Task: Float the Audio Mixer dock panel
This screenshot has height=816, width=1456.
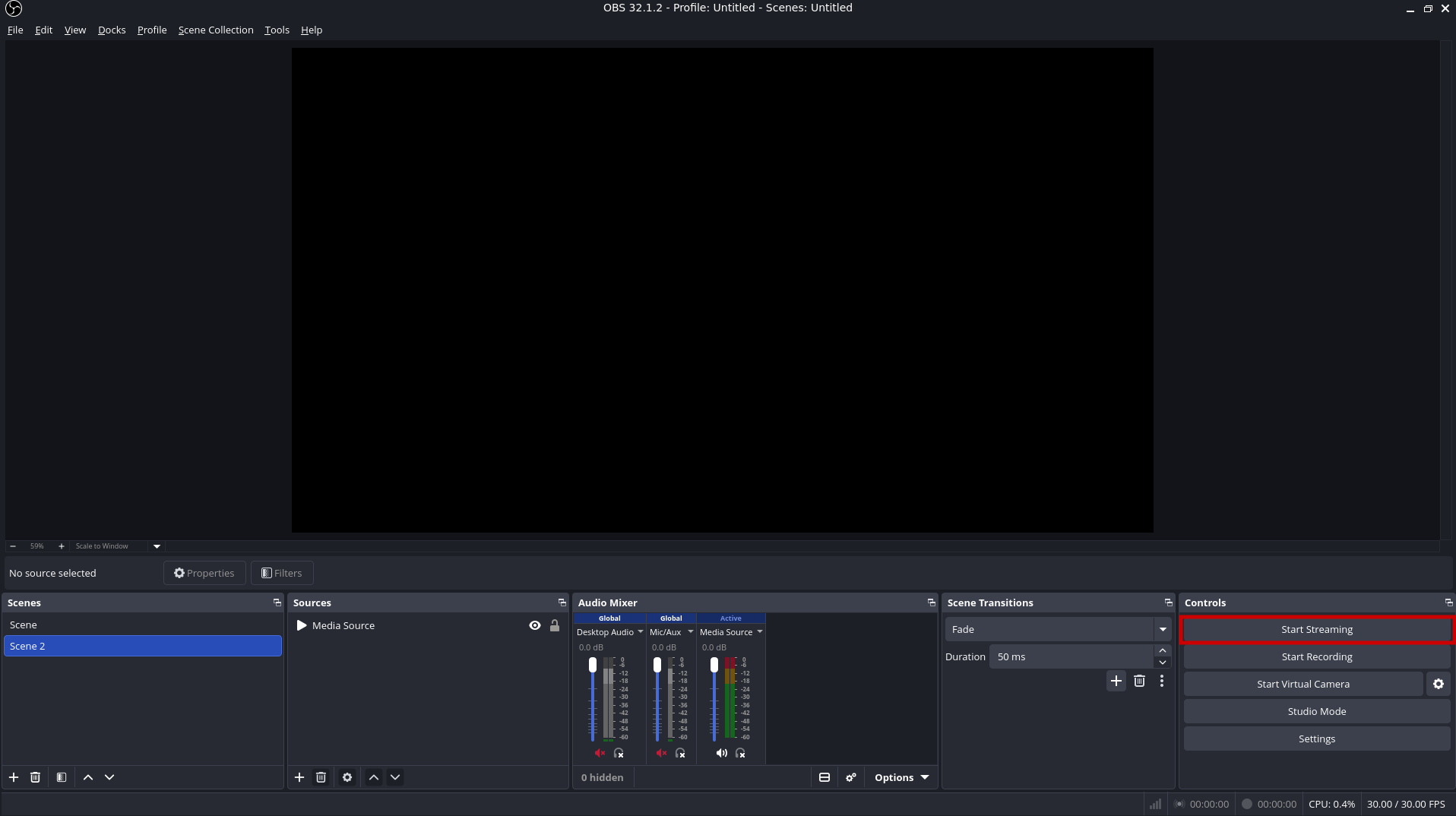Action: (932, 603)
